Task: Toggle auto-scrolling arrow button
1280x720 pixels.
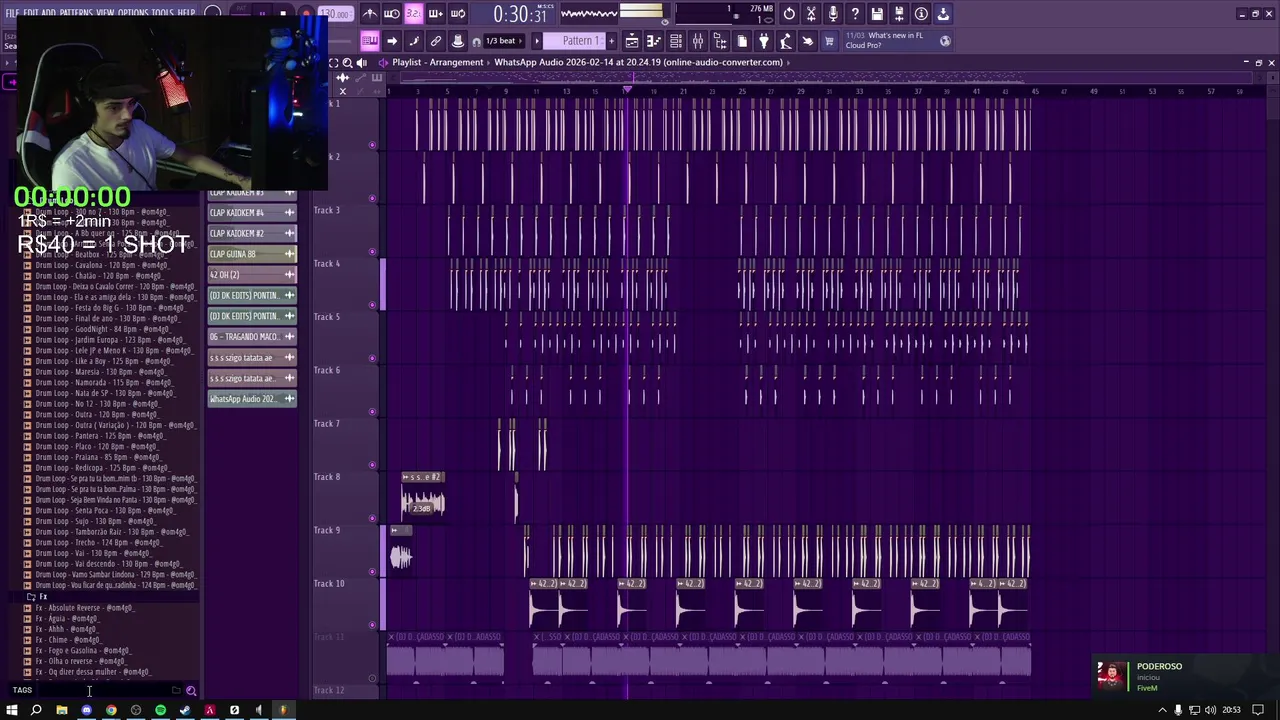Action: click(x=392, y=41)
